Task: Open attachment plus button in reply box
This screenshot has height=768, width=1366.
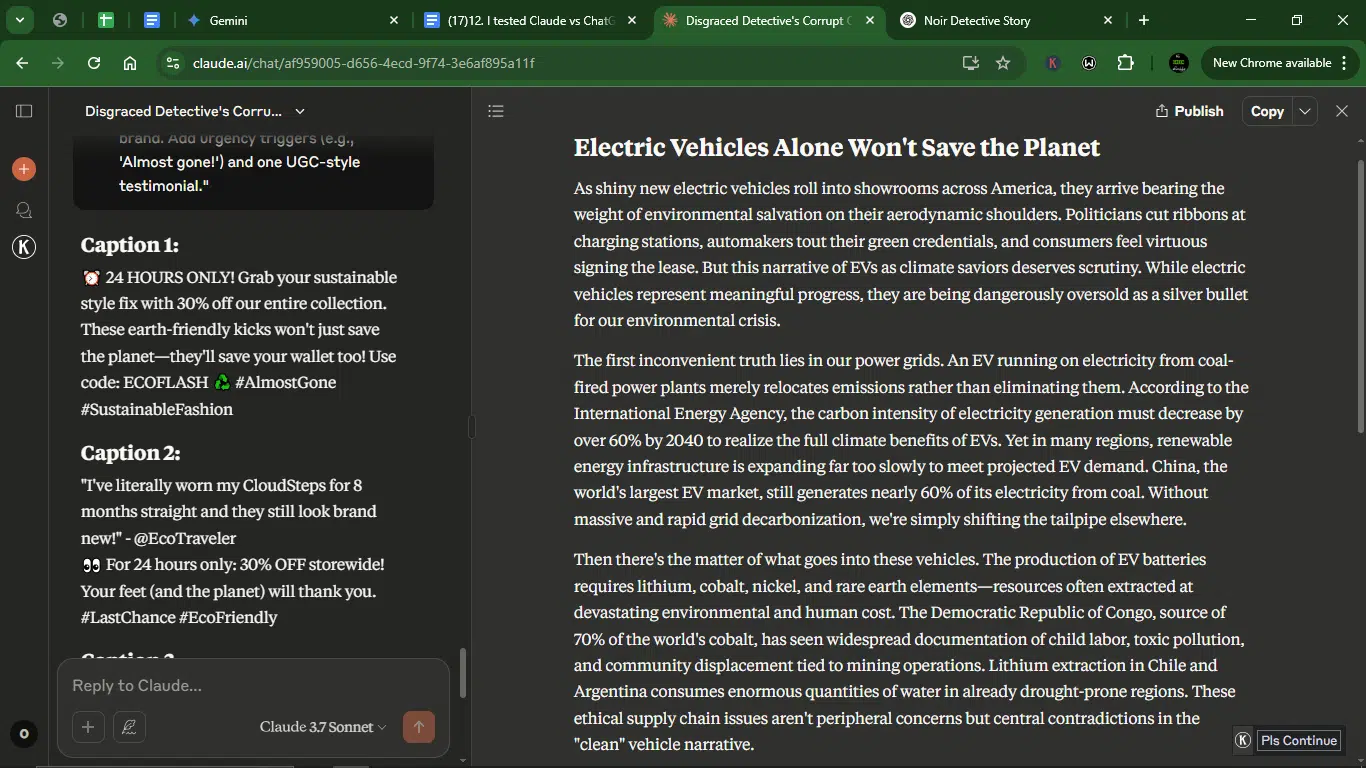Action: click(x=88, y=727)
